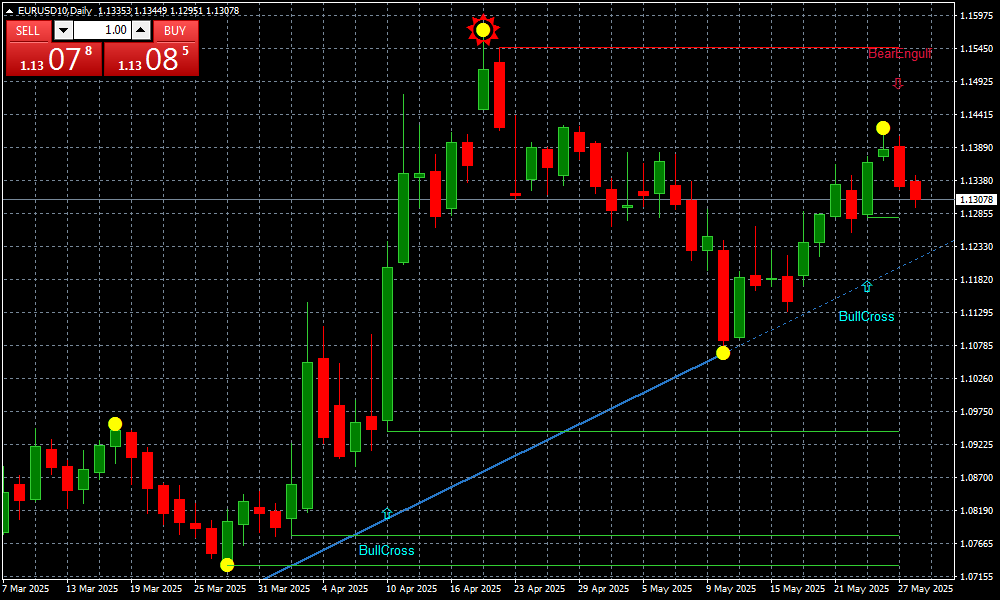Click the cyan up arrow near 10 Apr BullCross
The width and height of the screenshot is (1000, 600).
pyautogui.click(x=388, y=513)
